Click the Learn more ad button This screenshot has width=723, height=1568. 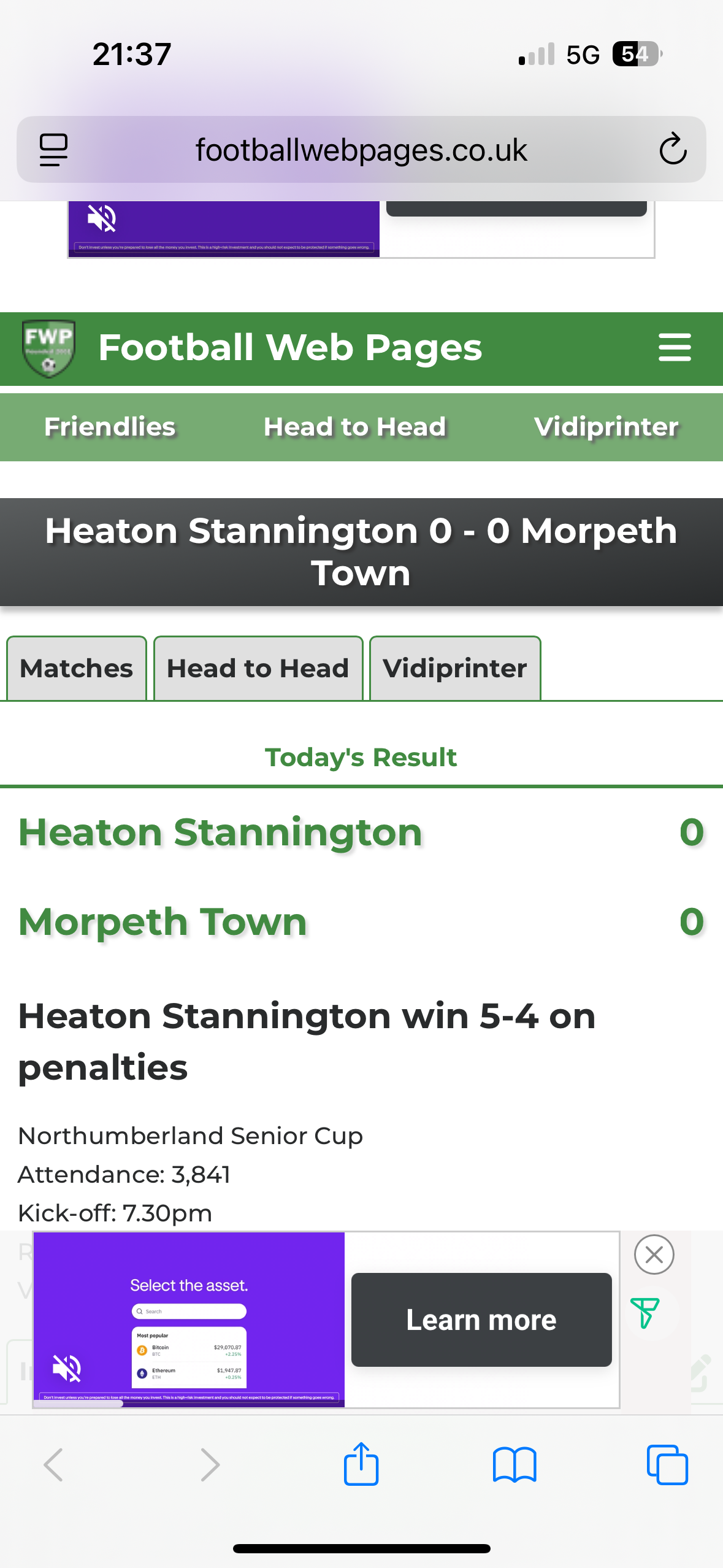[481, 1320]
